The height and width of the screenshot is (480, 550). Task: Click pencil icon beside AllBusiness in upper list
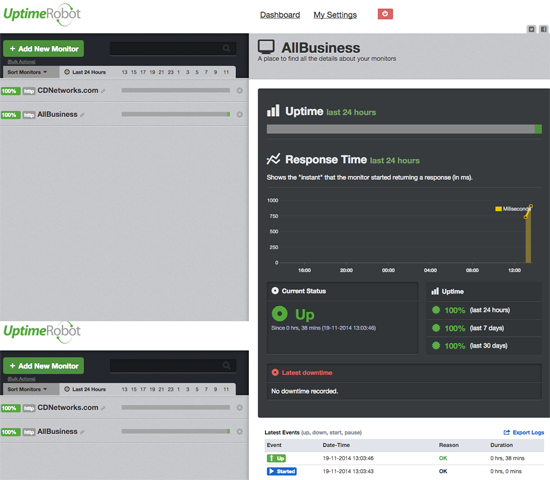pyautogui.click(x=82, y=115)
